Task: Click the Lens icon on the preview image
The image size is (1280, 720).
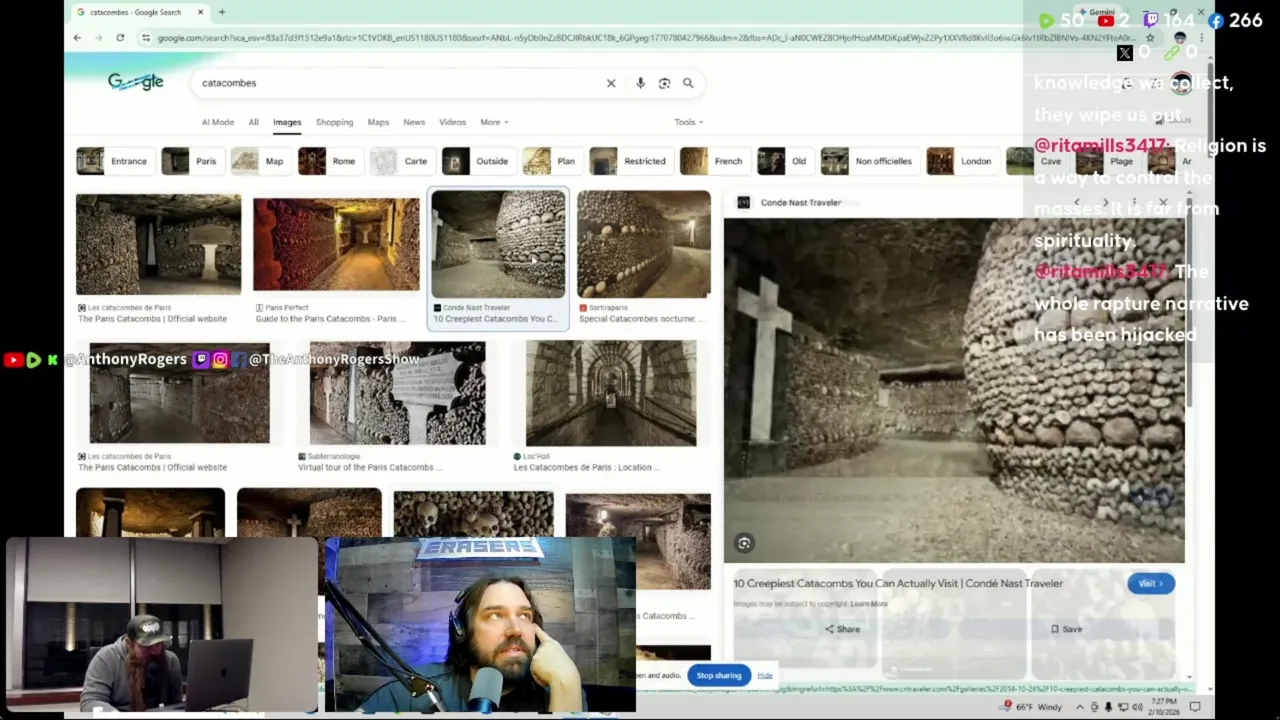Action: tap(744, 543)
